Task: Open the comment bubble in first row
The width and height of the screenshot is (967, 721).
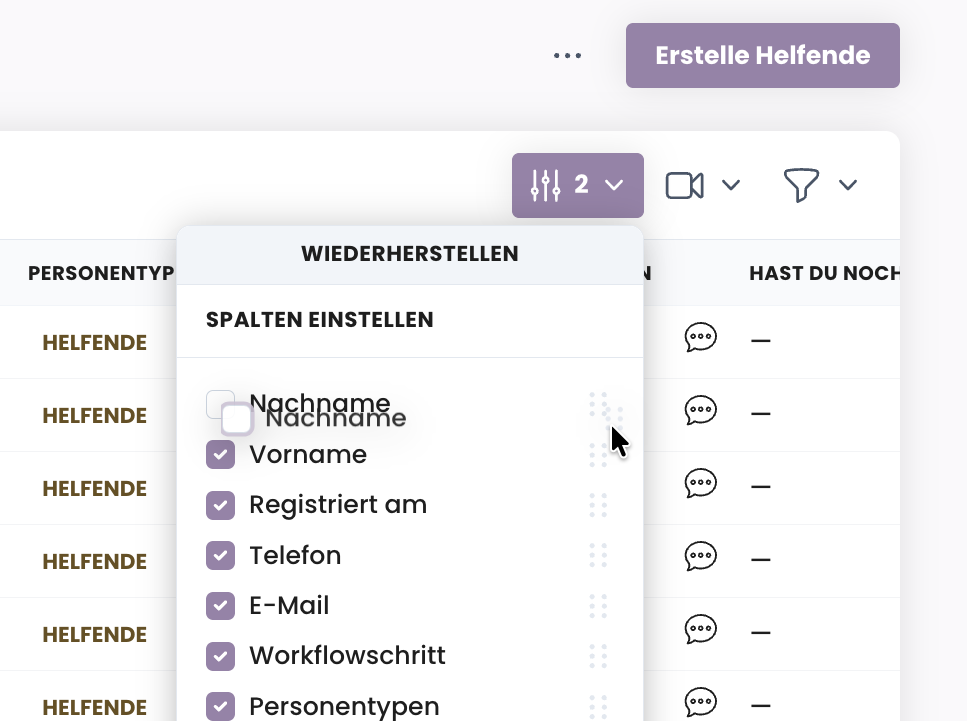Action: 701,337
